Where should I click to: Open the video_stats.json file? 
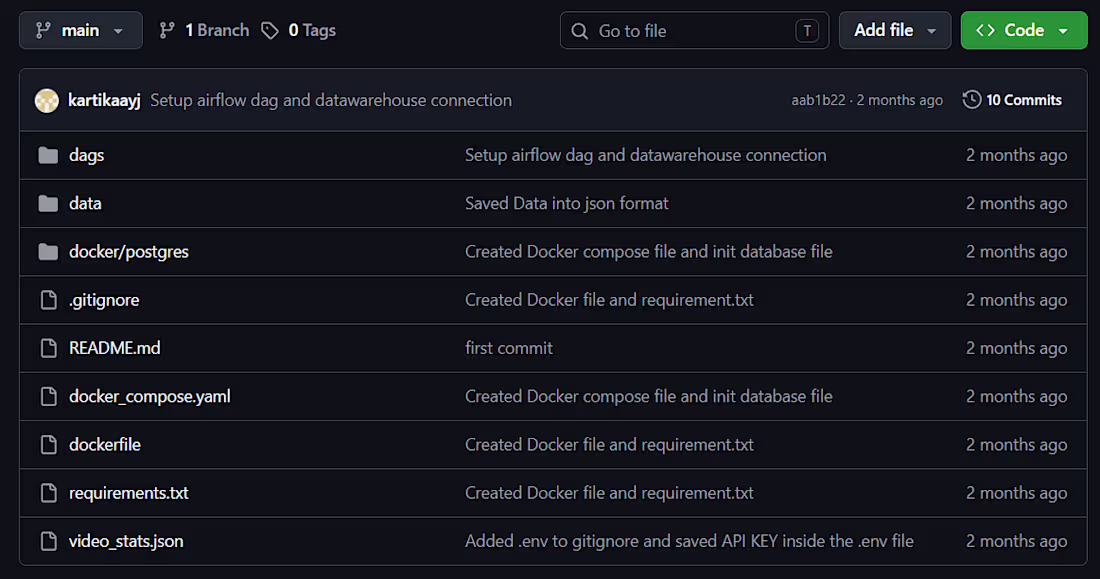pyautogui.click(x=126, y=541)
